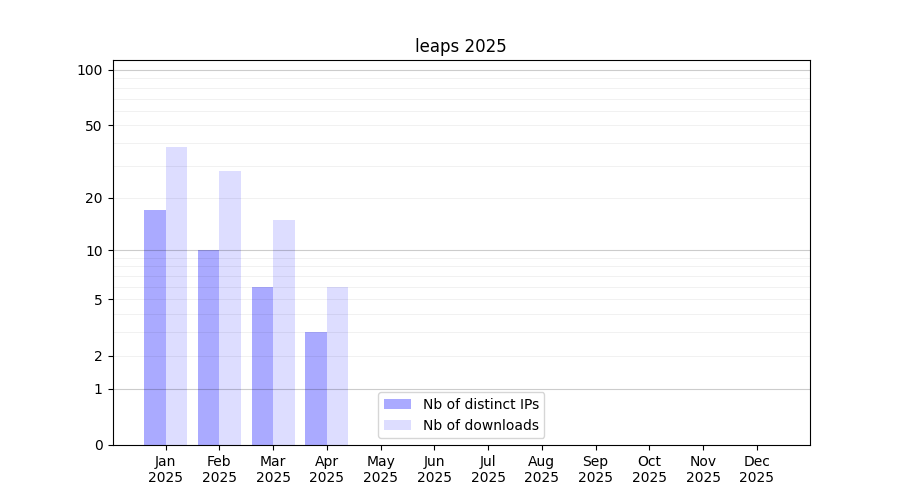Click the 100 y-axis tick label
The image size is (900, 500).
point(90,70)
